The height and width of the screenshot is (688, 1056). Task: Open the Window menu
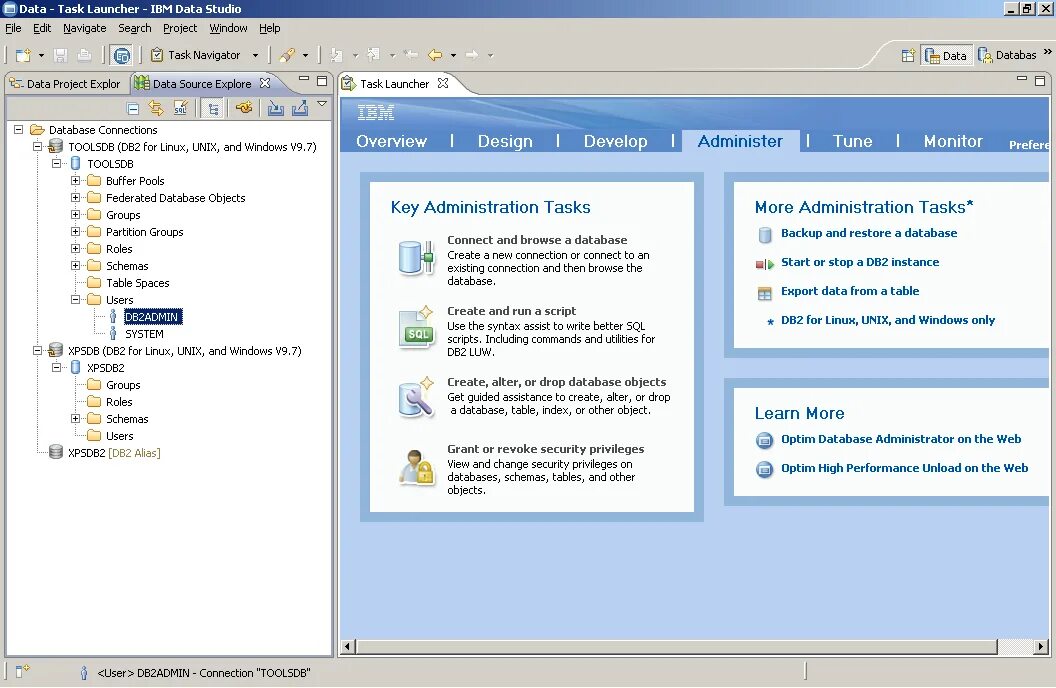coord(228,28)
